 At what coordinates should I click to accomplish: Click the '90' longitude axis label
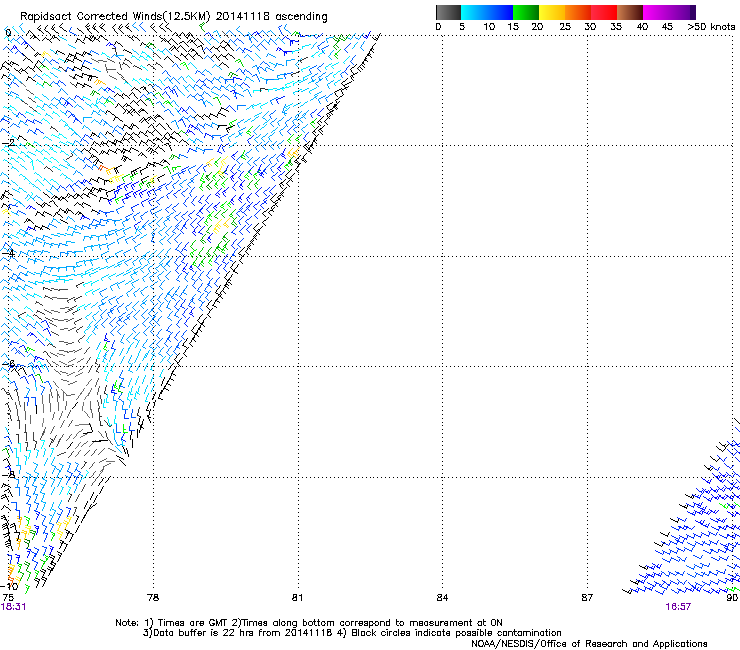tap(732, 598)
